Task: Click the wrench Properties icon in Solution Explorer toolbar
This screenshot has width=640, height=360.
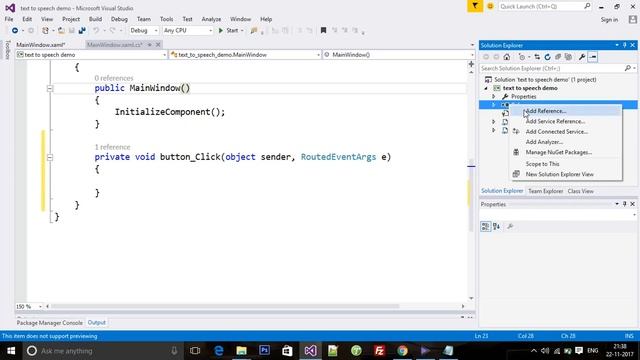Action: click(582, 57)
